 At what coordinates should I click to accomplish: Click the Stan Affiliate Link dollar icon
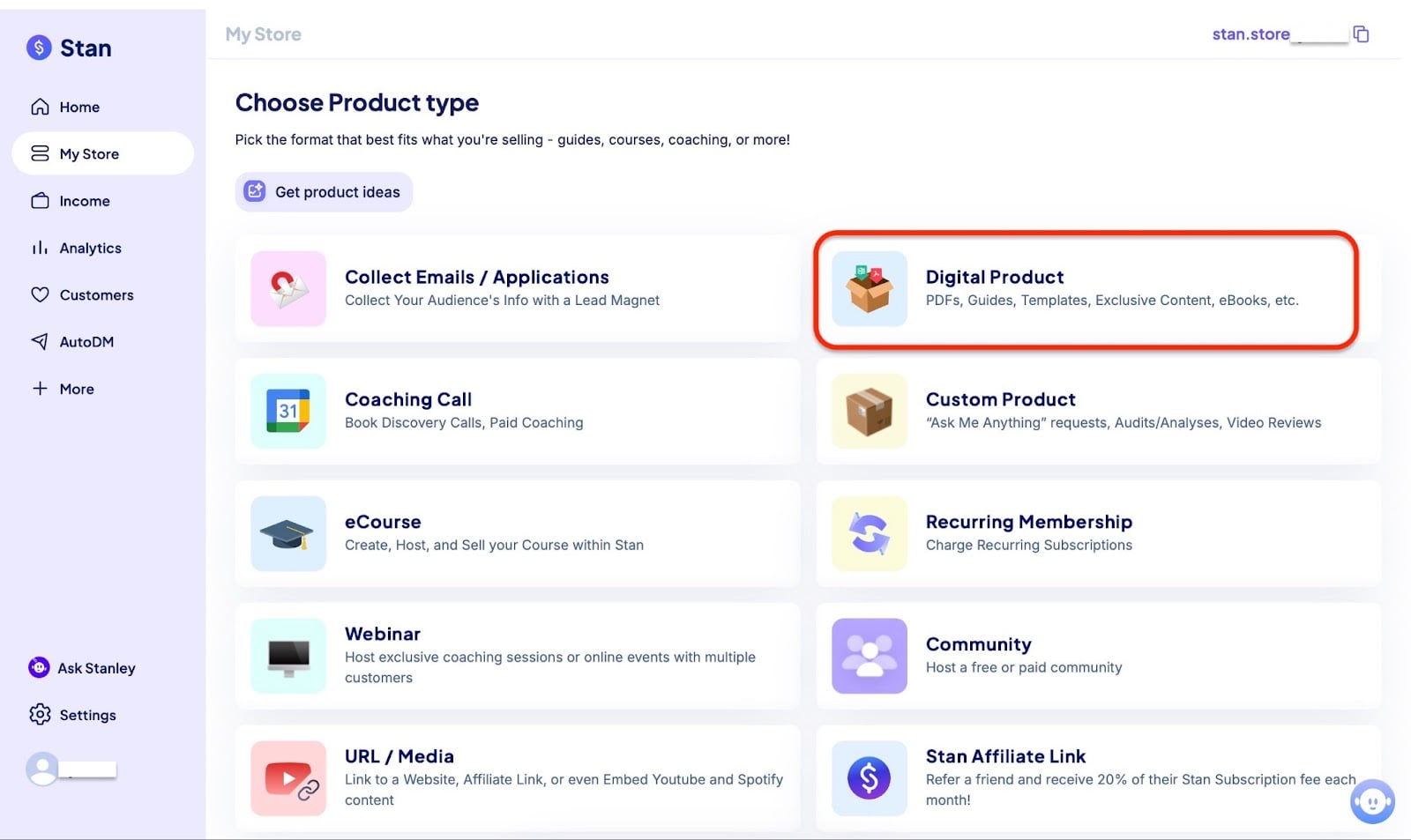(870, 778)
